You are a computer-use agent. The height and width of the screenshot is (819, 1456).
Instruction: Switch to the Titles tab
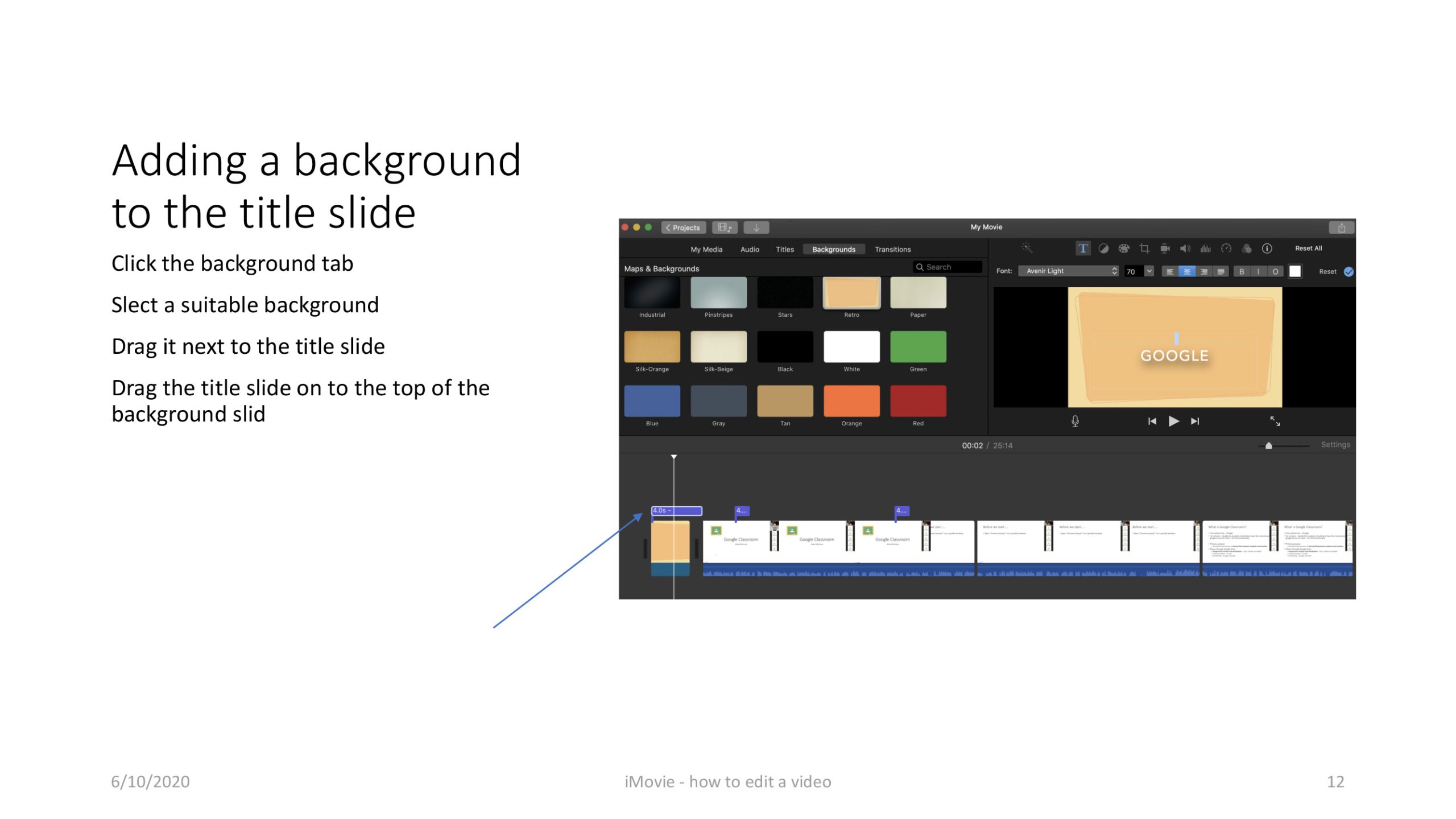pos(784,250)
